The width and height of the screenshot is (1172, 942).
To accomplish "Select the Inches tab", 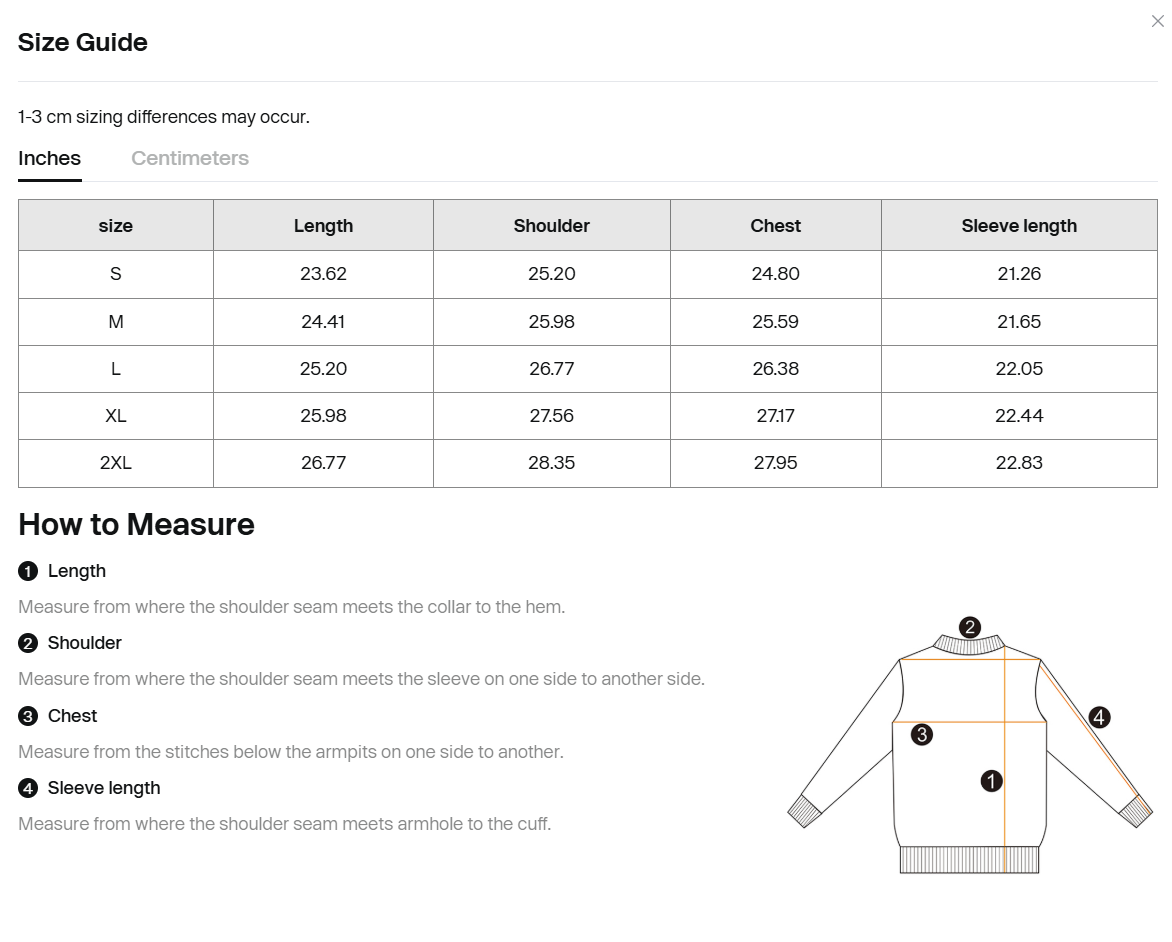I will pos(49,158).
